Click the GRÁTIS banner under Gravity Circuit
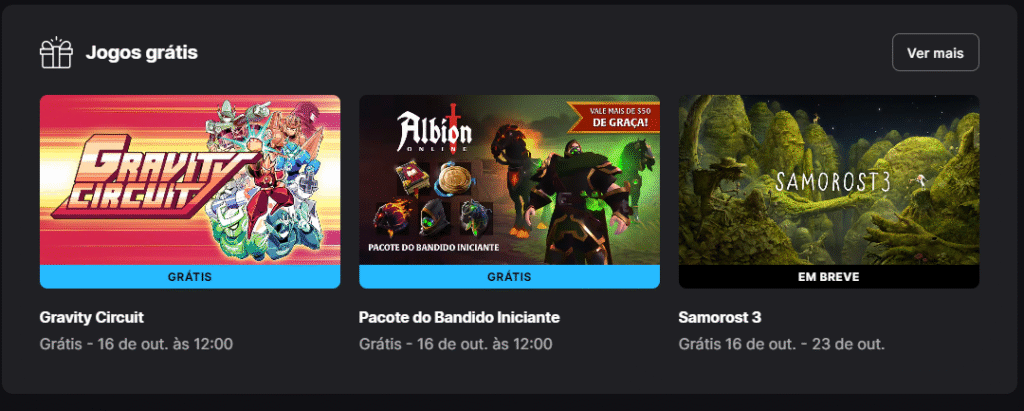1024x411 pixels. click(190, 276)
